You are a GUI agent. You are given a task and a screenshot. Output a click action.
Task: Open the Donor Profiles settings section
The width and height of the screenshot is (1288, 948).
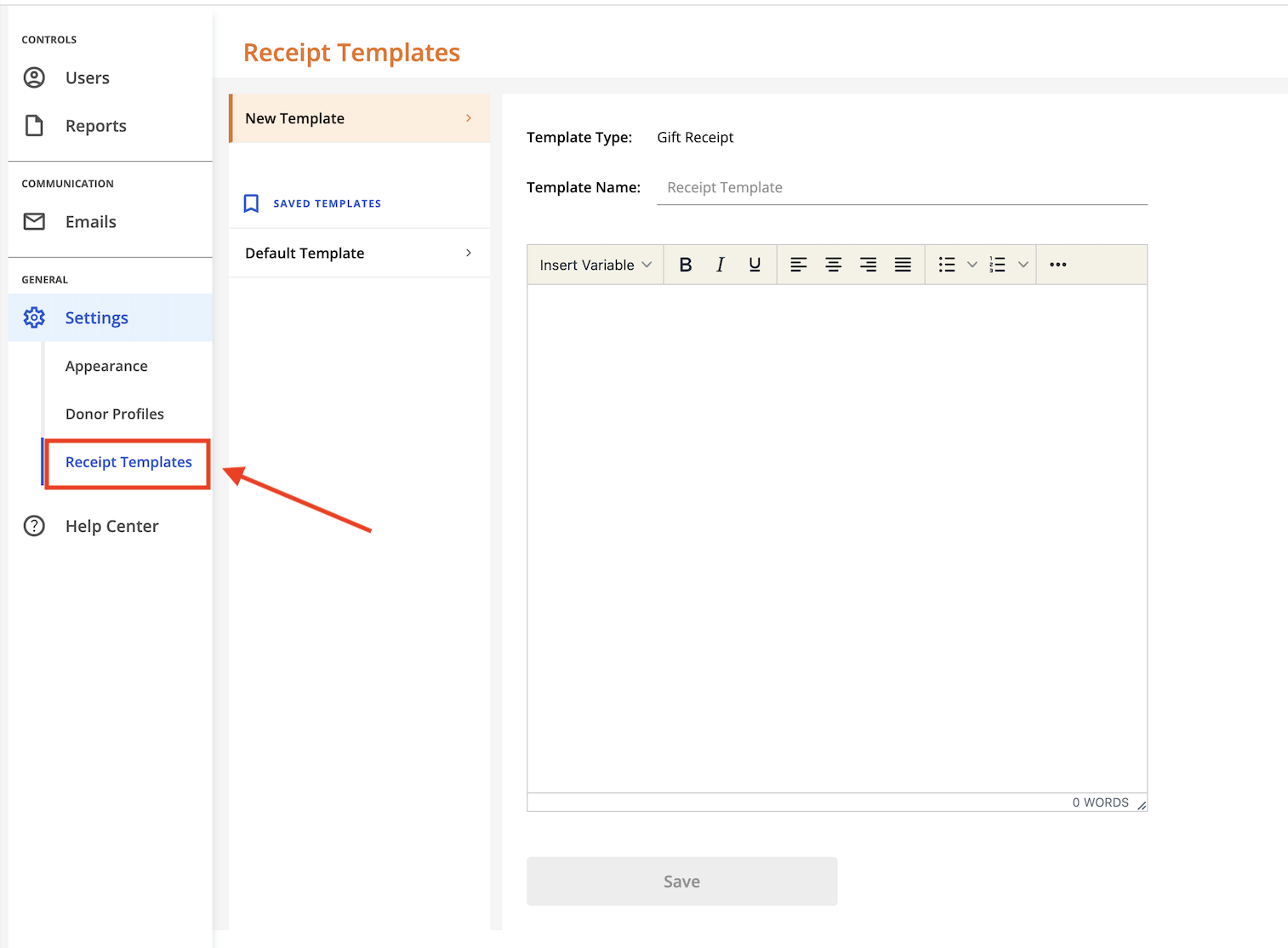[115, 414]
